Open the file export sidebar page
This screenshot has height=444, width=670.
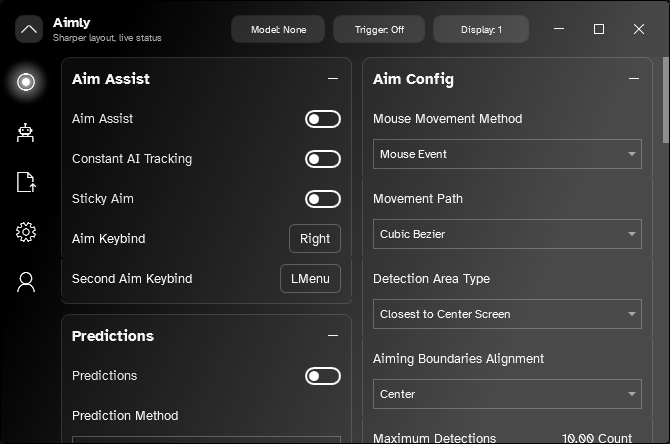click(26, 182)
